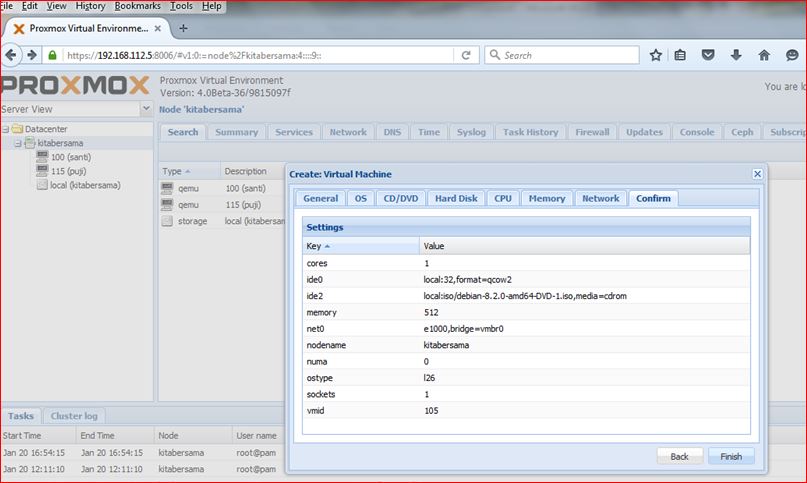The width and height of the screenshot is (807, 483).
Task: Open the node Syslog tab
Action: pos(471,132)
